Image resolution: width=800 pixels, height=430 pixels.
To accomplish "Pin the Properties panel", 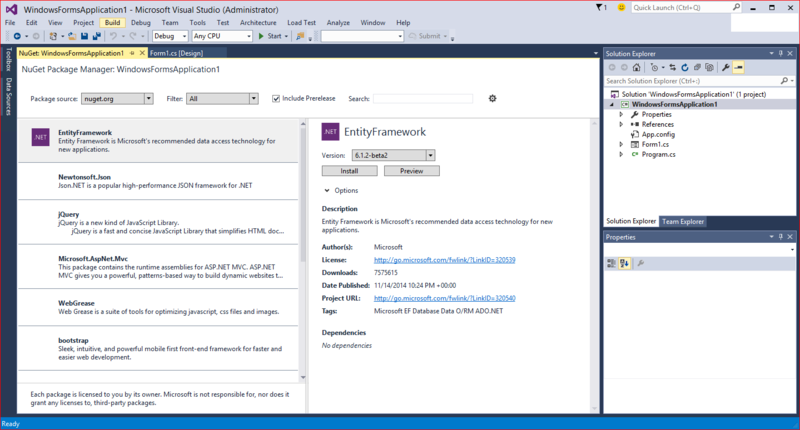I will click(x=781, y=237).
